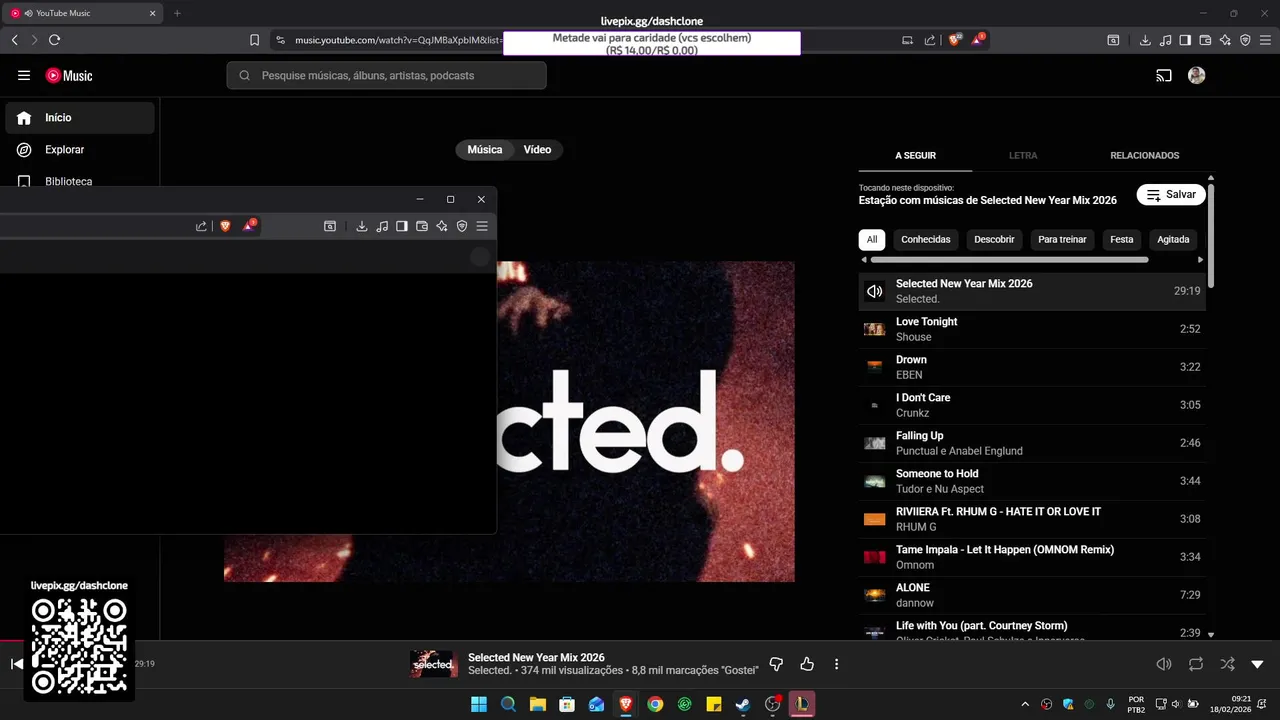Image resolution: width=1280 pixels, height=720 pixels.
Task: Bookmark this page in the main browser
Action: point(254,40)
